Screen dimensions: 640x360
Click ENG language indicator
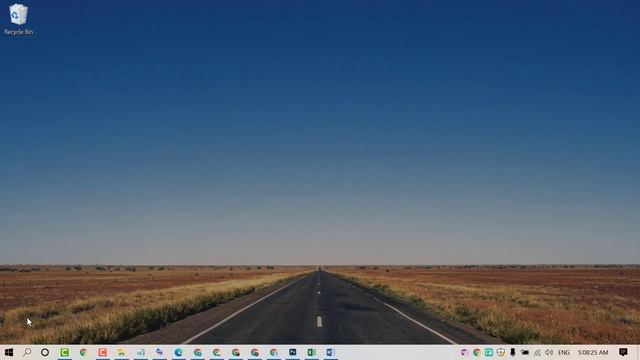click(564, 352)
